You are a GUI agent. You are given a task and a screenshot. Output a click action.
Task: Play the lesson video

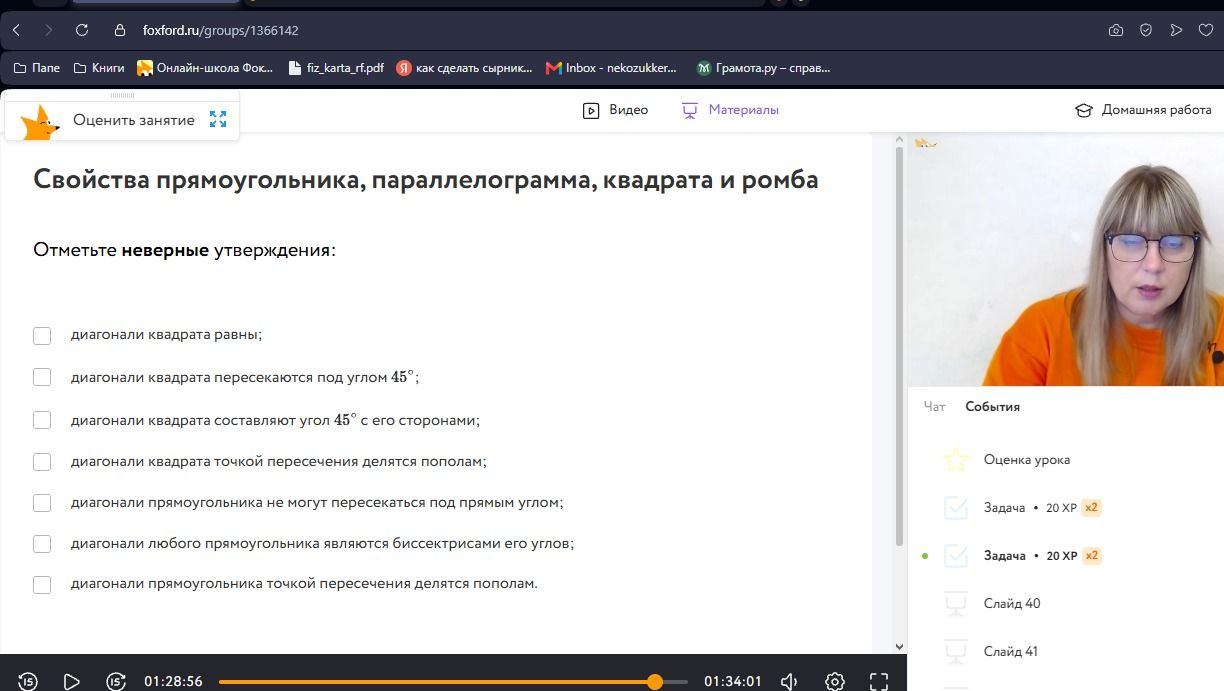(71, 682)
